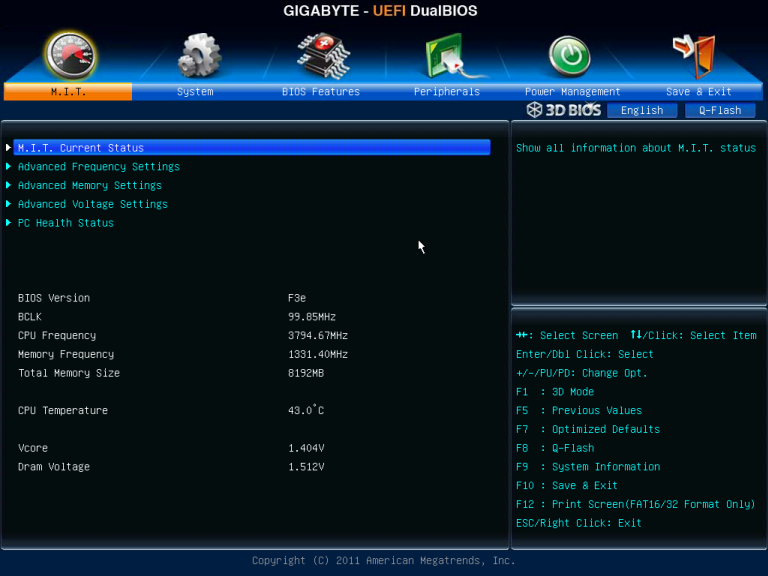Open PC Health Status

pos(66,223)
